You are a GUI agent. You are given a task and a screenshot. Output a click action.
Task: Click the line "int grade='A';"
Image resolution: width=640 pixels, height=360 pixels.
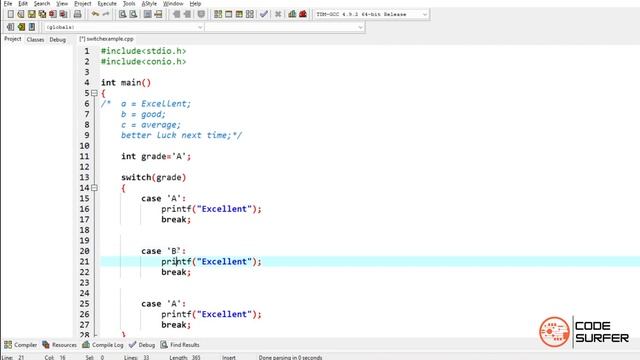156,156
